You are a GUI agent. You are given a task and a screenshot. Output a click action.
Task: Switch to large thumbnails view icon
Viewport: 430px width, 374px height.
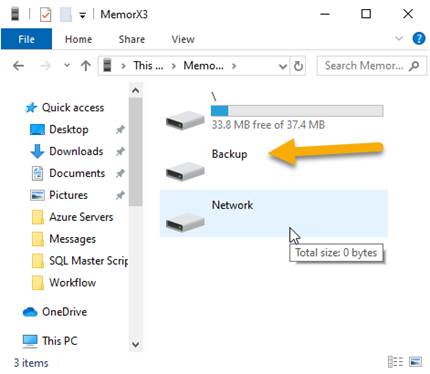point(415,361)
